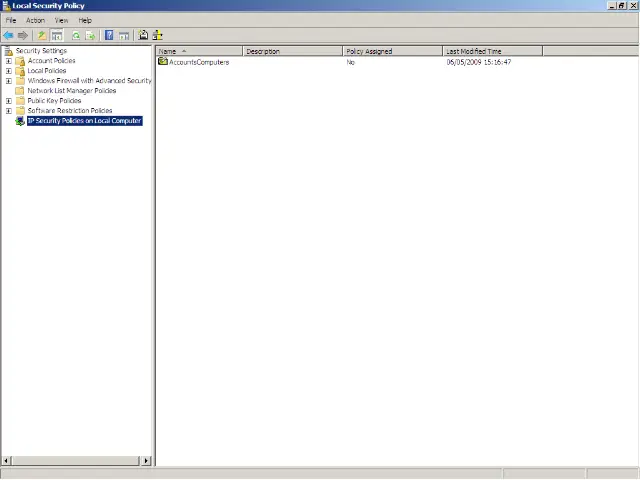Open the File menu
640x480 pixels.
click(x=11, y=20)
